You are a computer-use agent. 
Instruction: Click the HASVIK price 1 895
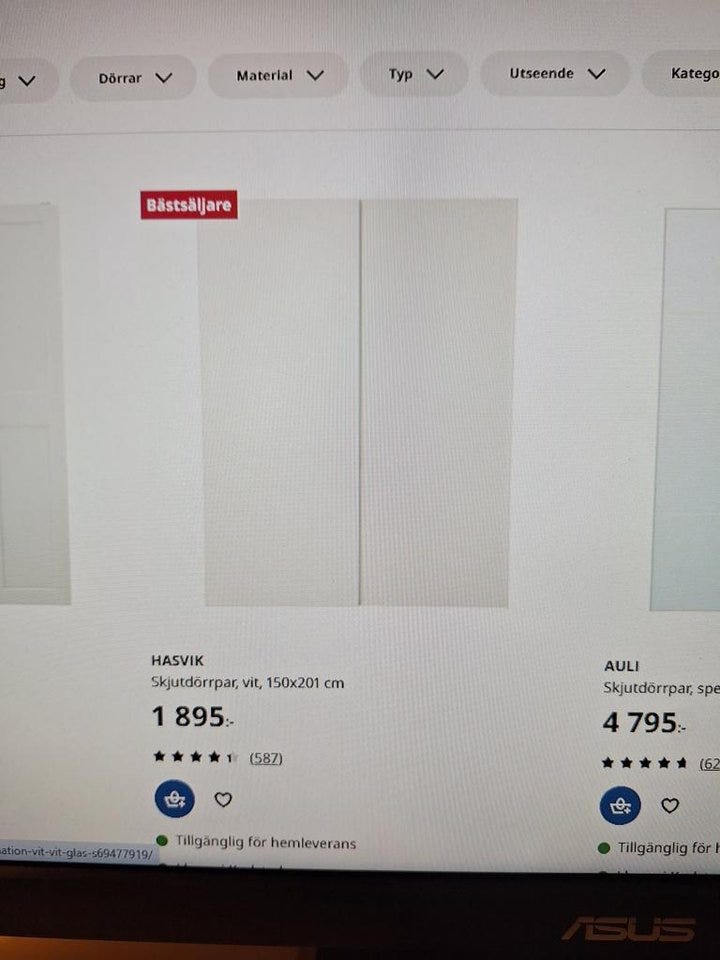point(192,716)
